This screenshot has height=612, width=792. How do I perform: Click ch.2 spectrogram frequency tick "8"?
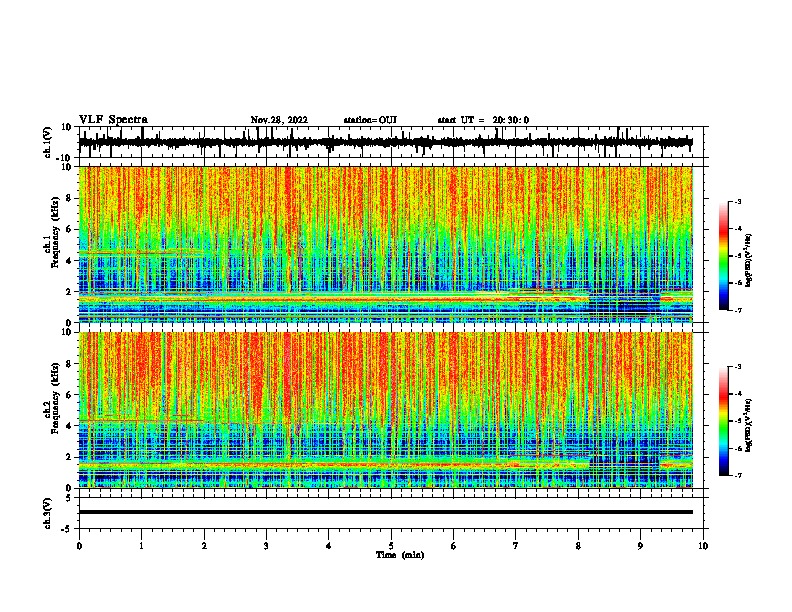pos(69,364)
